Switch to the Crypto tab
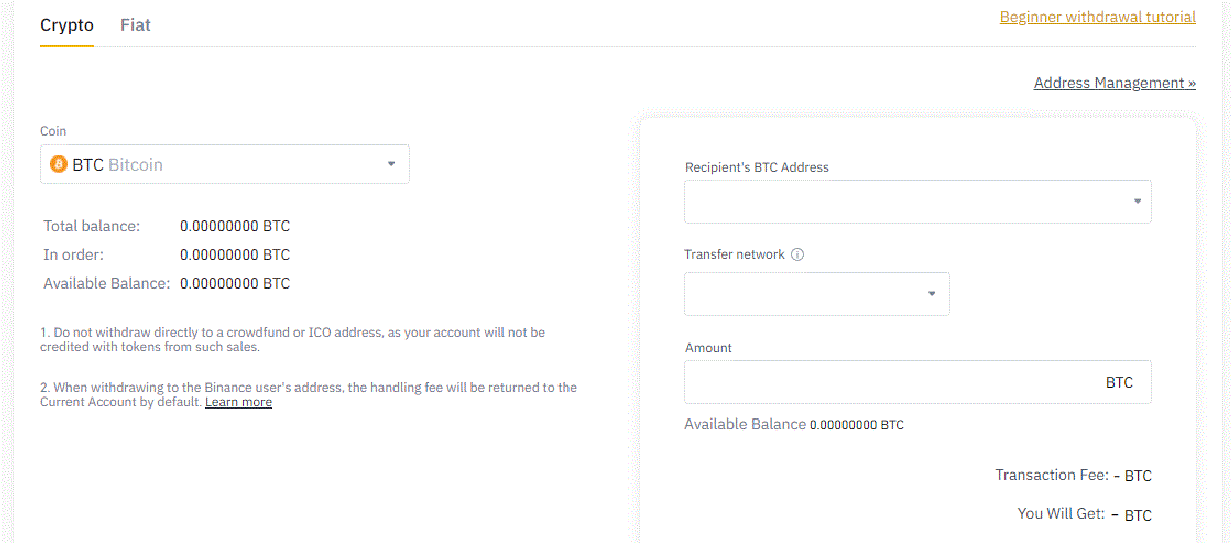This screenshot has width=1232, height=543. (x=67, y=25)
